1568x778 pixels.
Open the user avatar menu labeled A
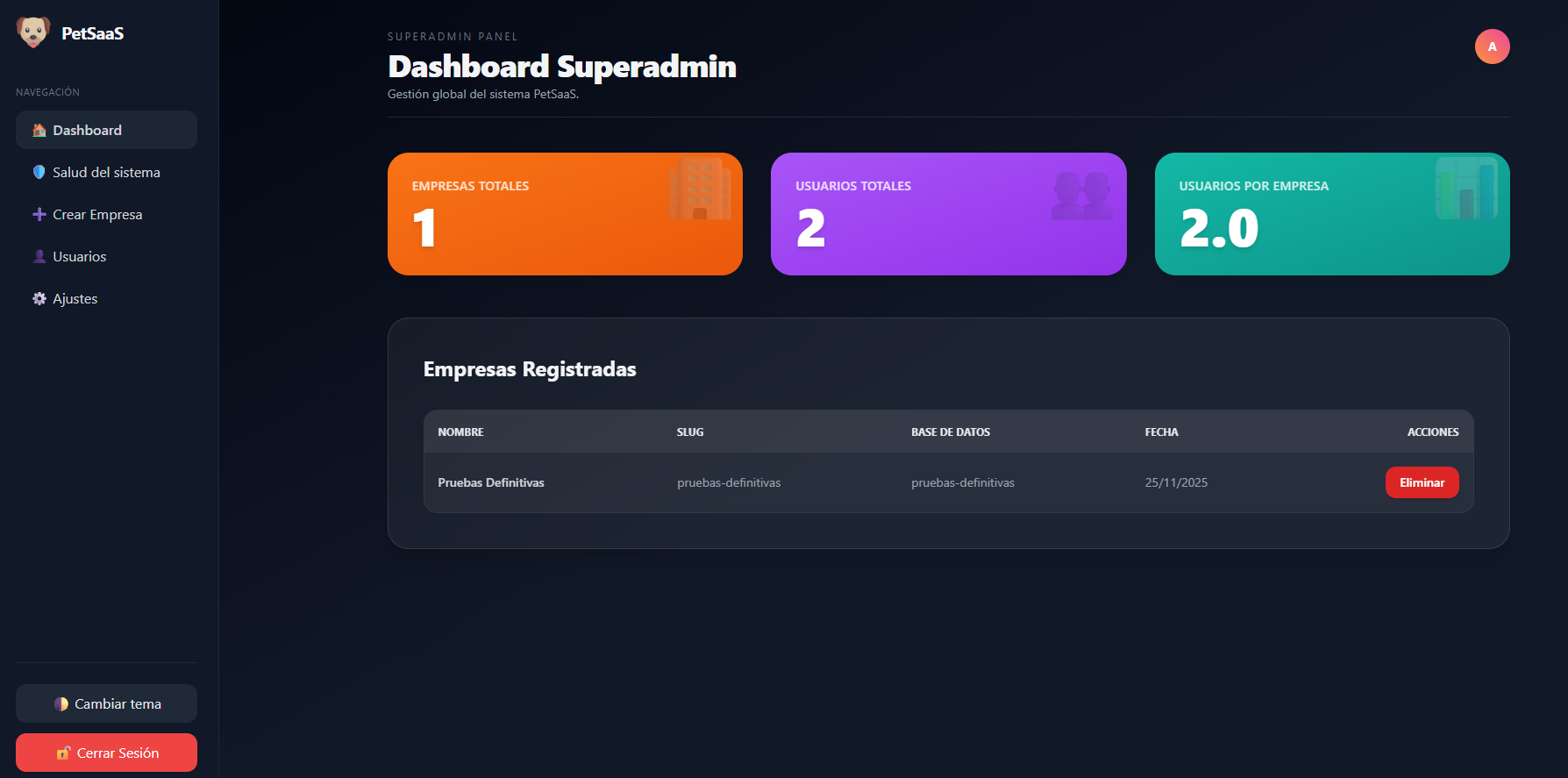tap(1492, 46)
